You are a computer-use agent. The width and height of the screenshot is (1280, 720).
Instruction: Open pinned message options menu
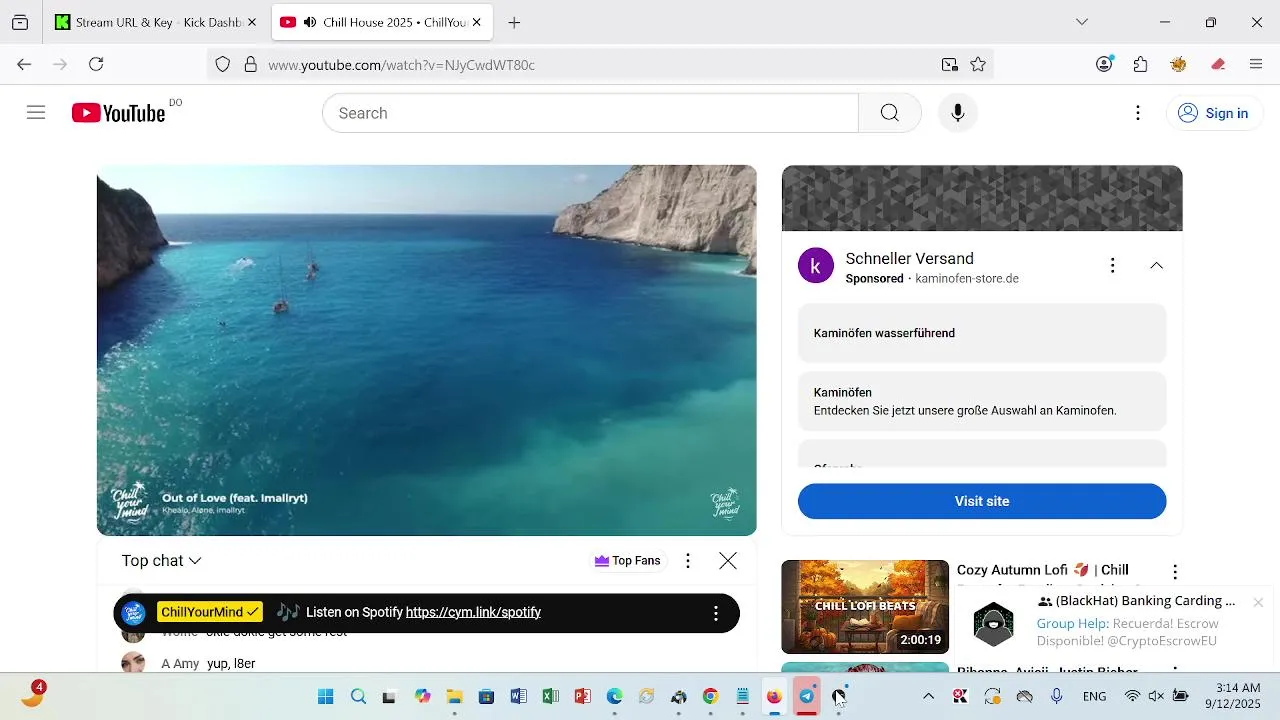click(x=715, y=613)
